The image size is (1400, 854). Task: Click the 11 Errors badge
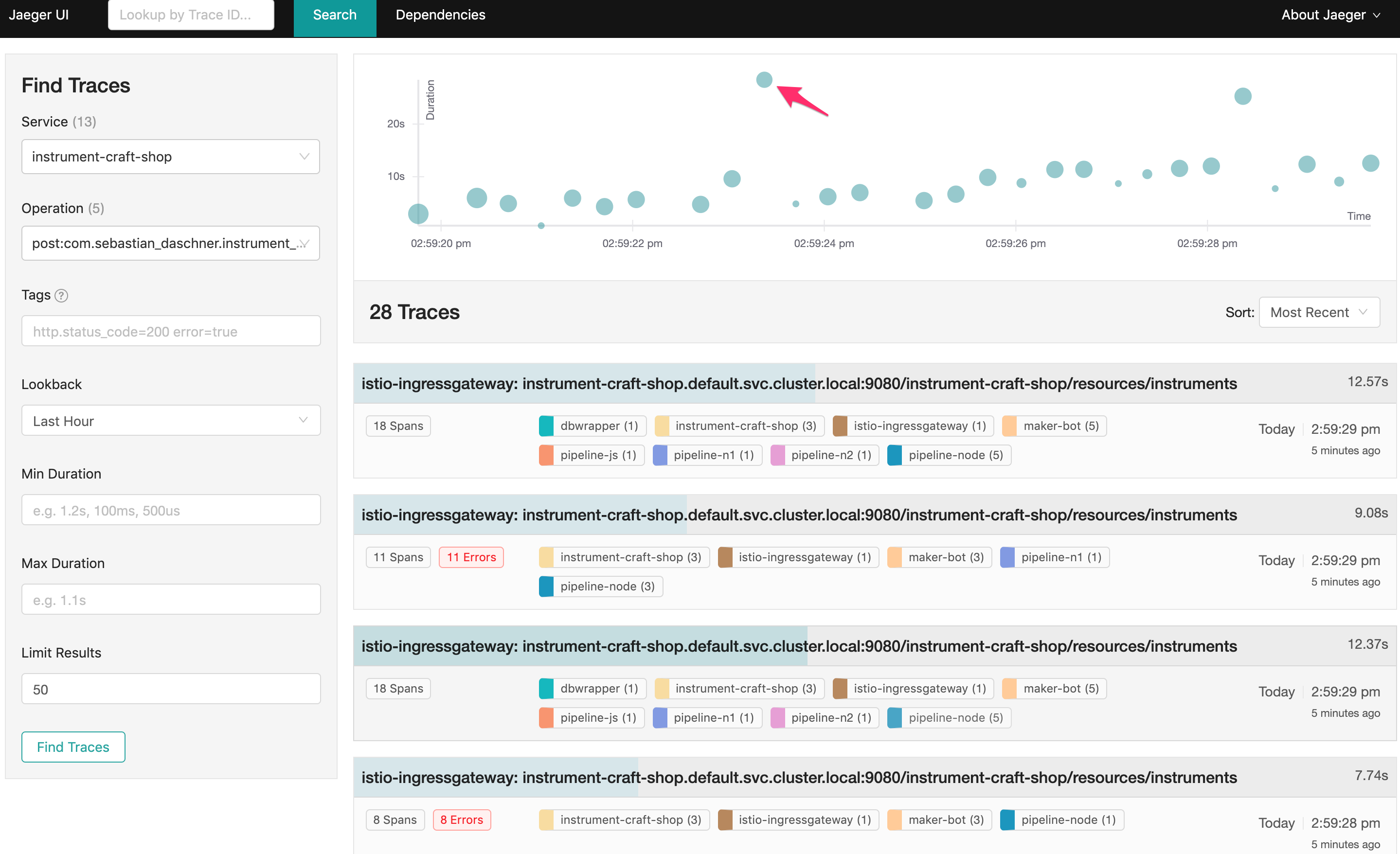pos(471,557)
